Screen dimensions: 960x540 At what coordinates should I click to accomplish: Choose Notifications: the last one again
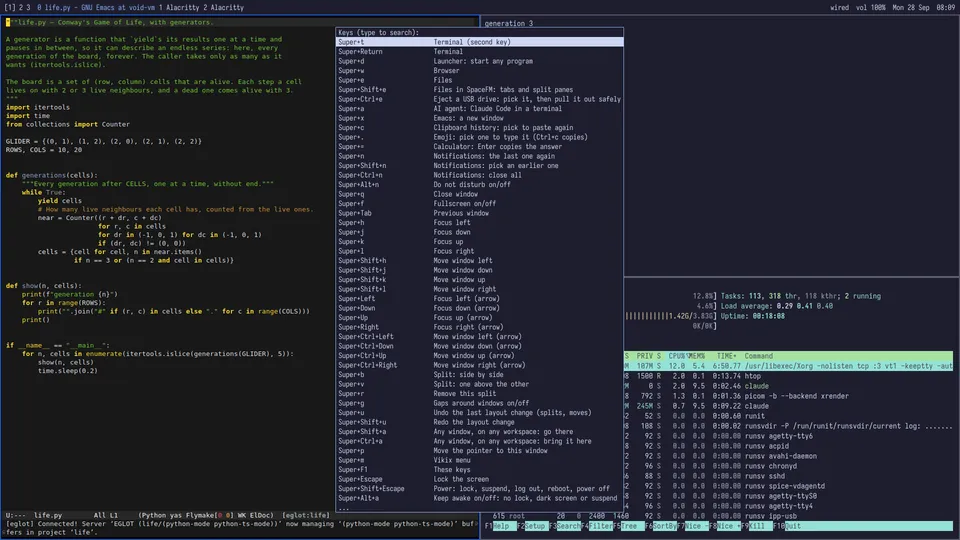coord(479,156)
